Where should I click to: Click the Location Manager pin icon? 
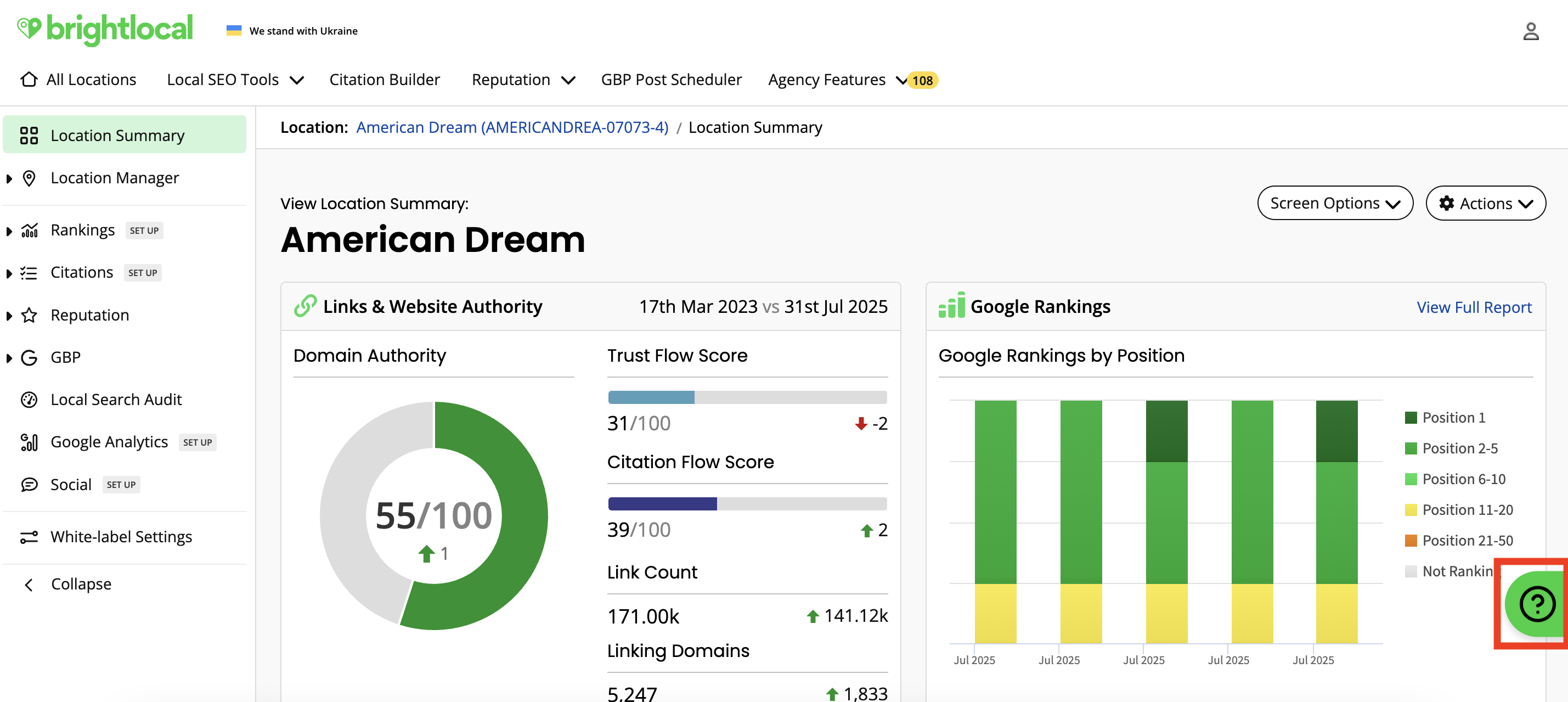tap(29, 178)
